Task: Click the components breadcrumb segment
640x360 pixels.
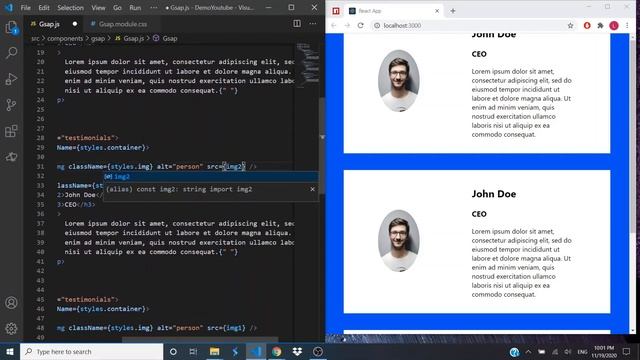Action: click(65, 38)
